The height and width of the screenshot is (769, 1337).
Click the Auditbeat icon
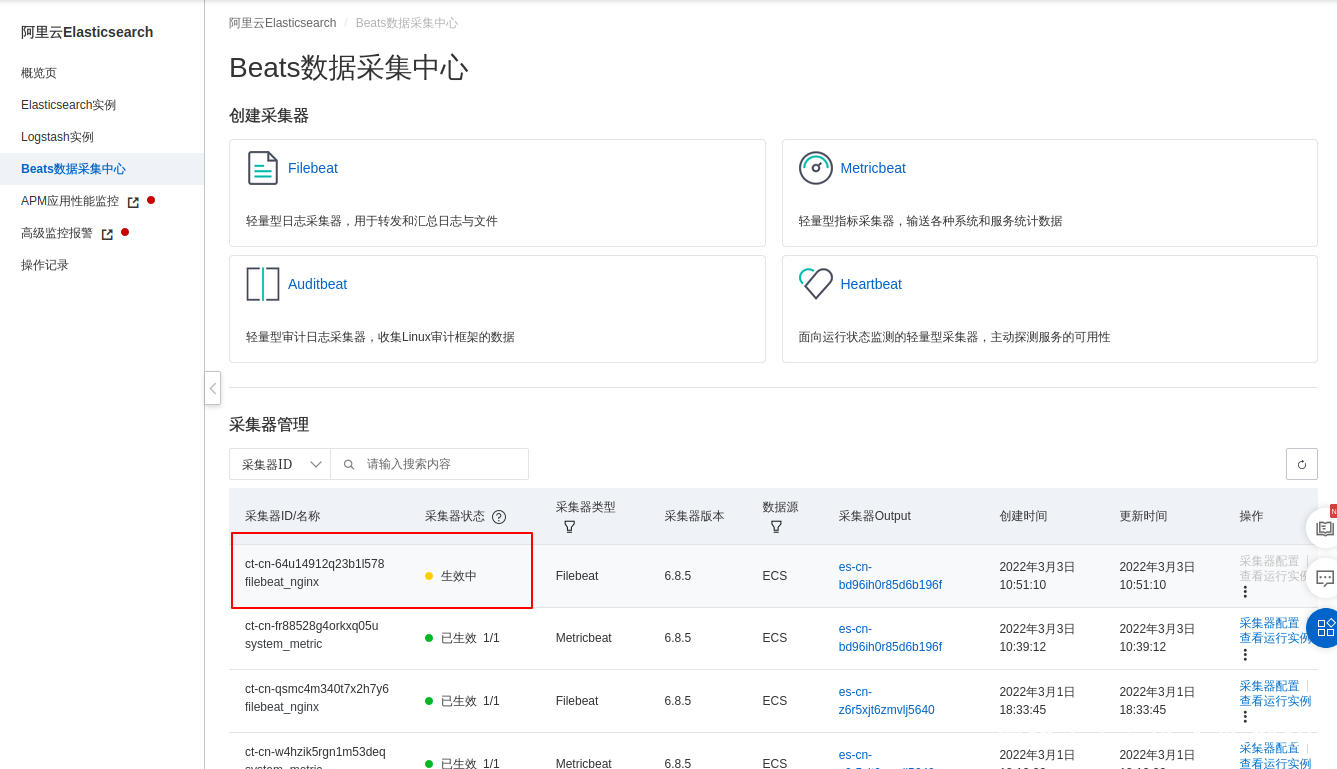263,284
